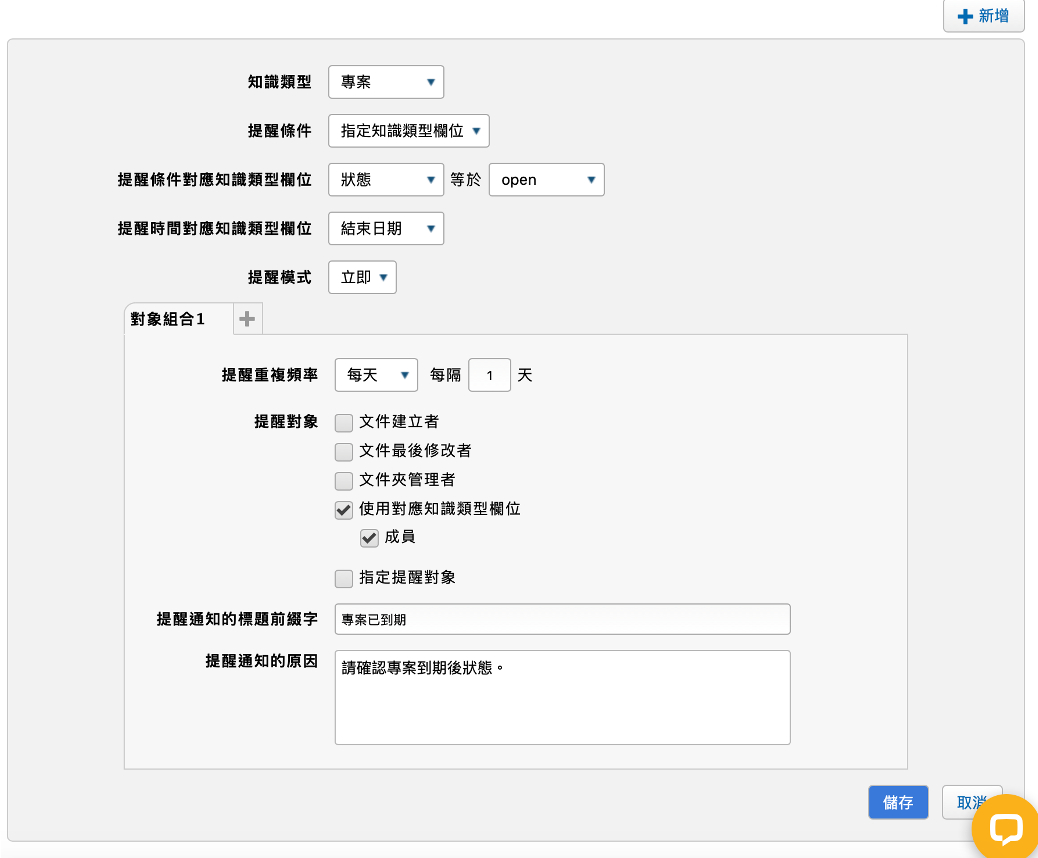This screenshot has width=1038, height=858.
Task: Change the open value dropdown
Action: 546,180
